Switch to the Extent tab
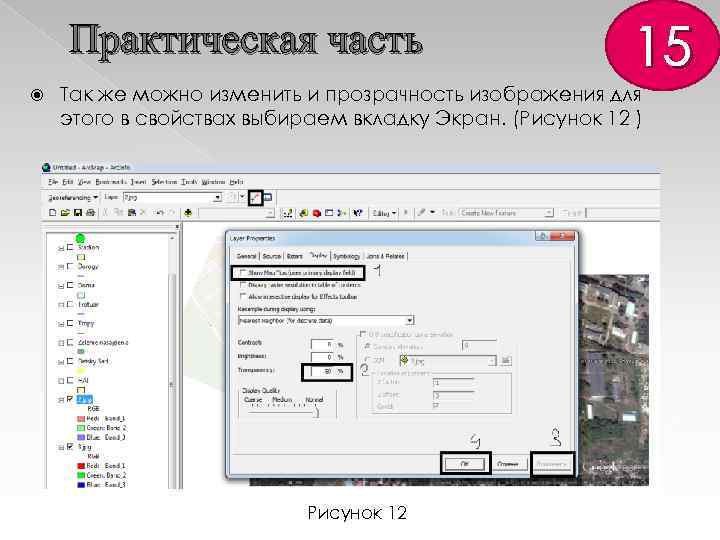Screen dimensions: 720x540 (x=295, y=256)
